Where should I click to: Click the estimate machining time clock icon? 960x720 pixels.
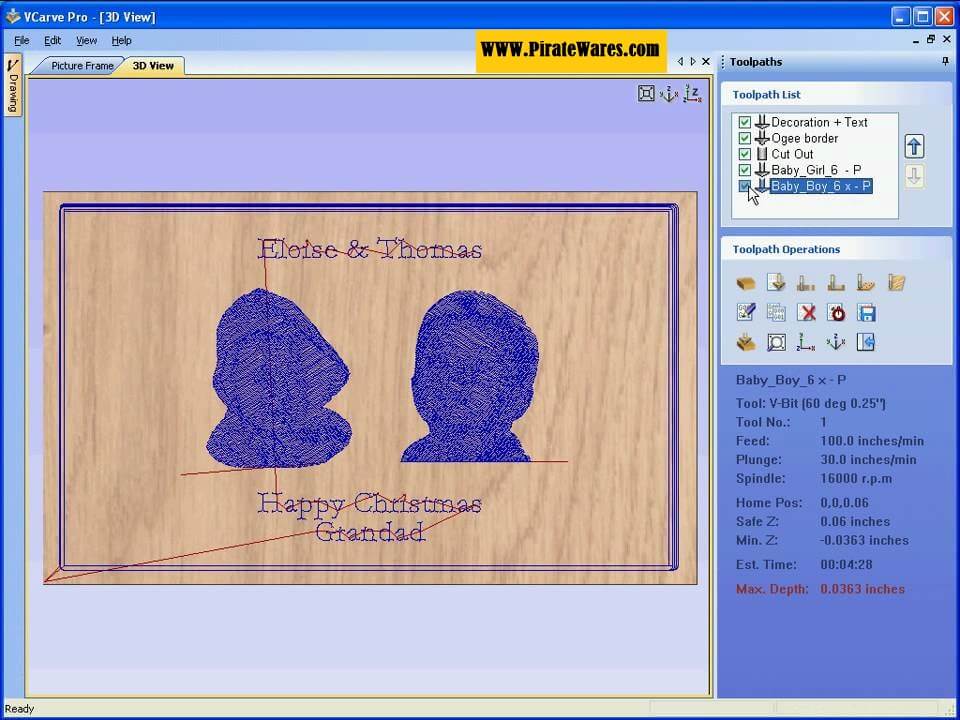836,313
